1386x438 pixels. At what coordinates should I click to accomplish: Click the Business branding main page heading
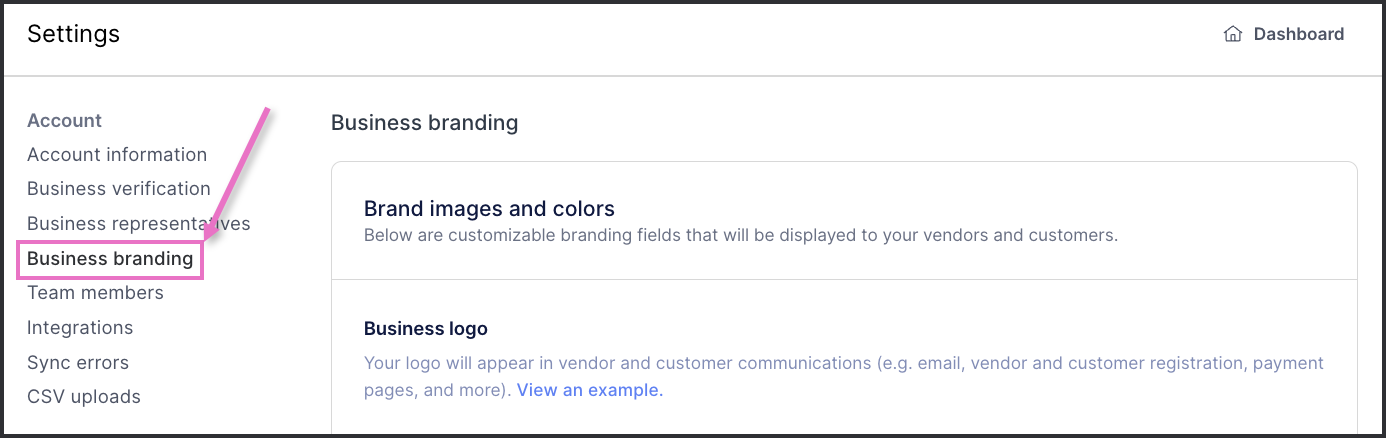click(424, 123)
